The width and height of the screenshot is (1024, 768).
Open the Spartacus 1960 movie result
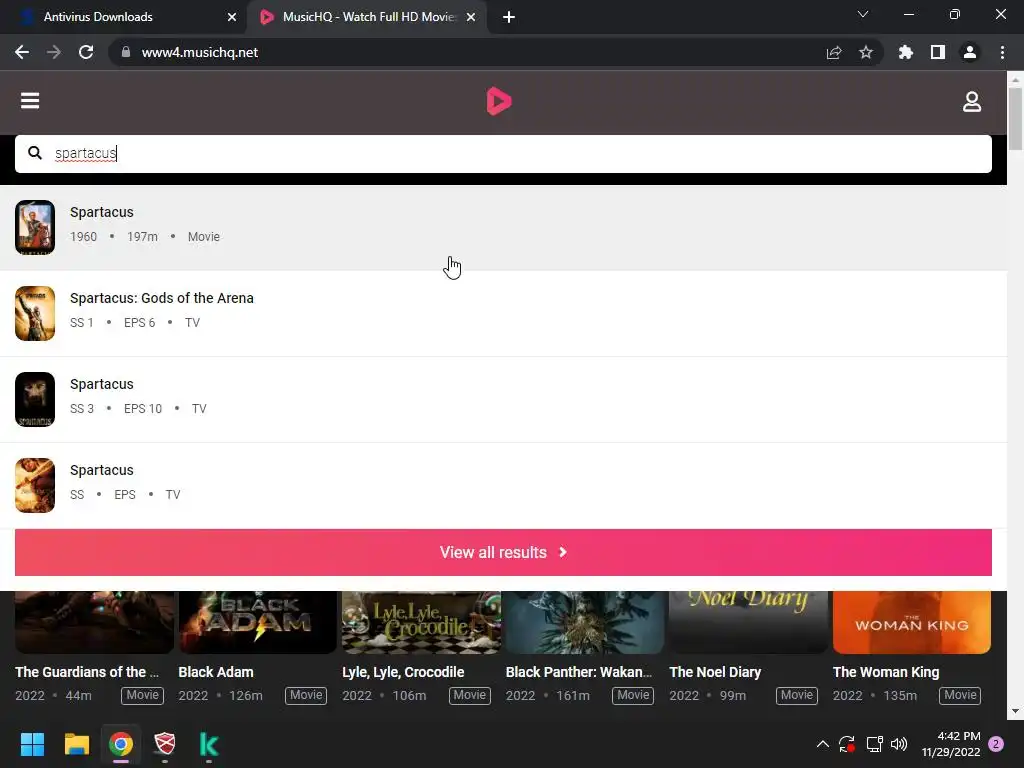(503, 228)
